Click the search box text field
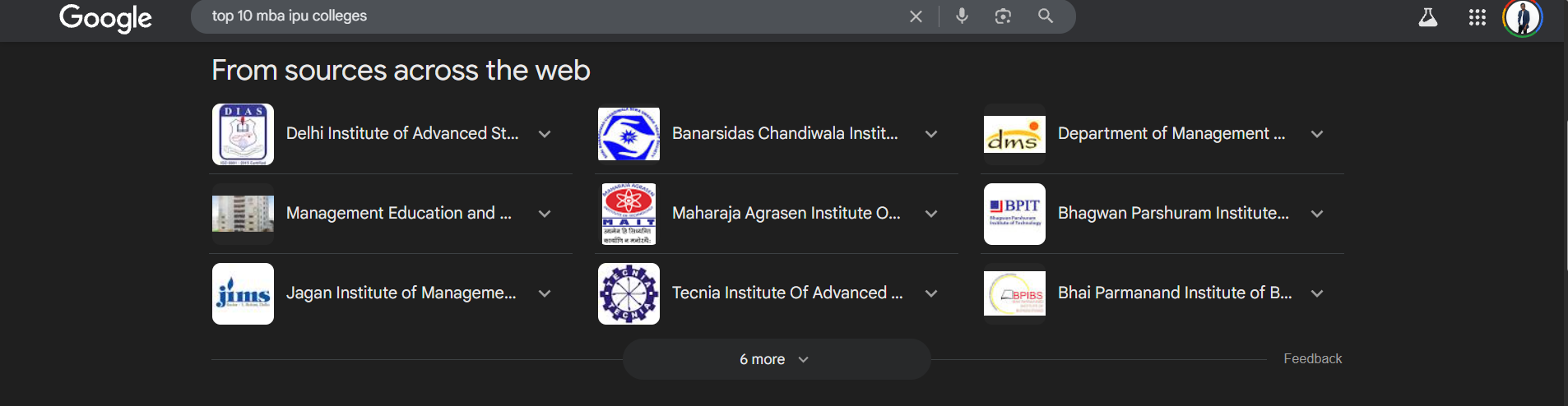 tap(551, 16)
